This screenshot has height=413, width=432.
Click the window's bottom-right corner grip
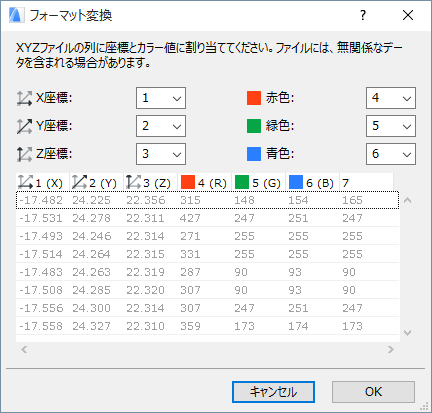click(424, 406)
